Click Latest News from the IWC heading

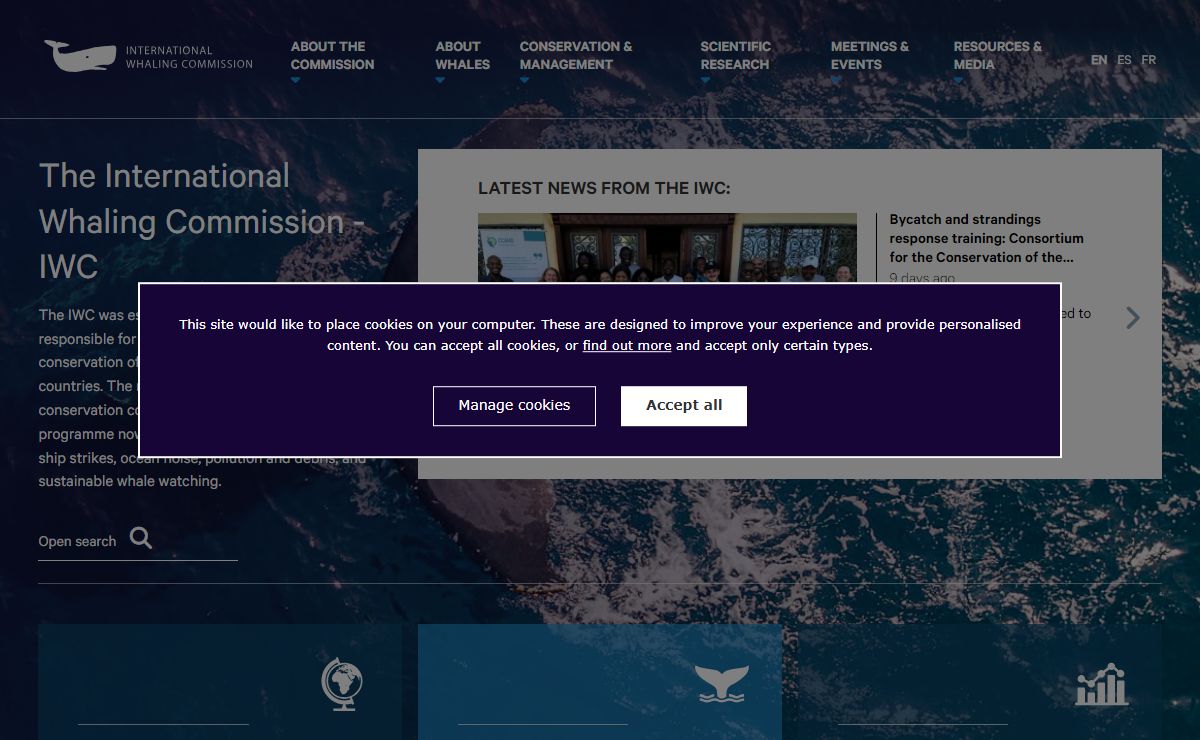click(x=604, y=188)
